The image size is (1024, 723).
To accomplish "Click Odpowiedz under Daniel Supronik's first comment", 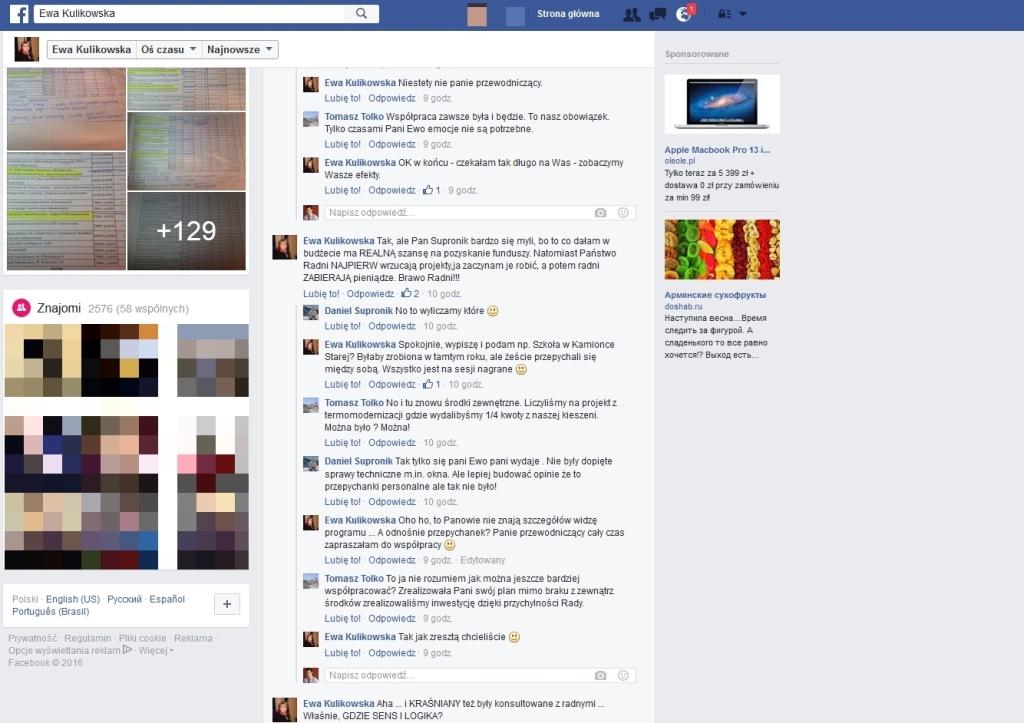I will pos(392,326).
